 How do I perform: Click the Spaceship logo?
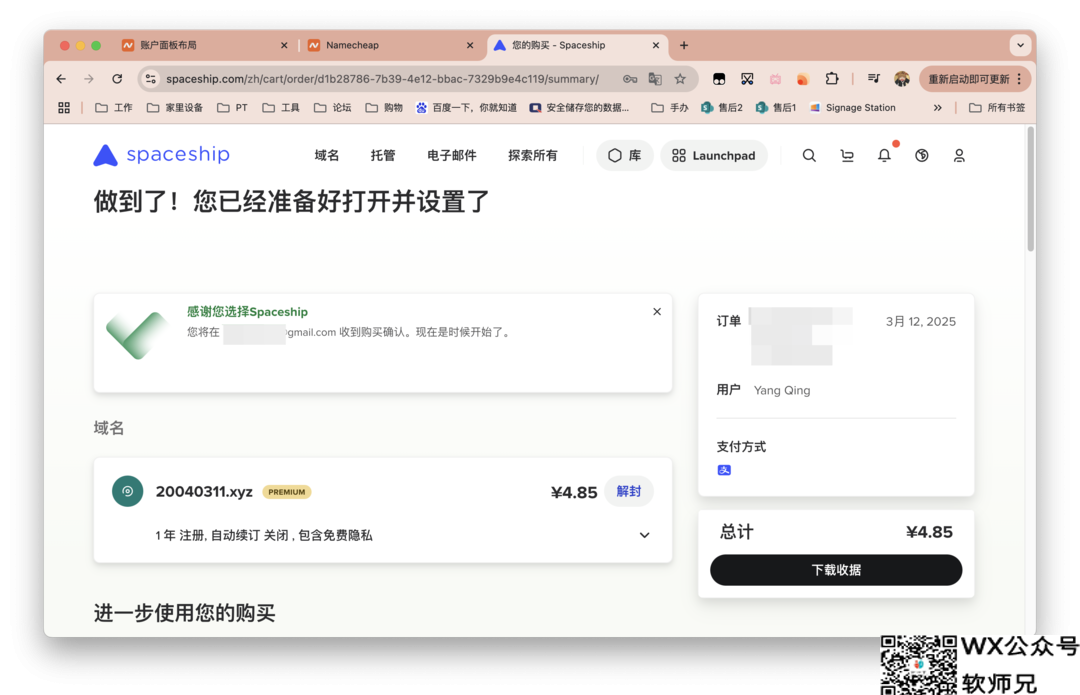click(161, 155)
